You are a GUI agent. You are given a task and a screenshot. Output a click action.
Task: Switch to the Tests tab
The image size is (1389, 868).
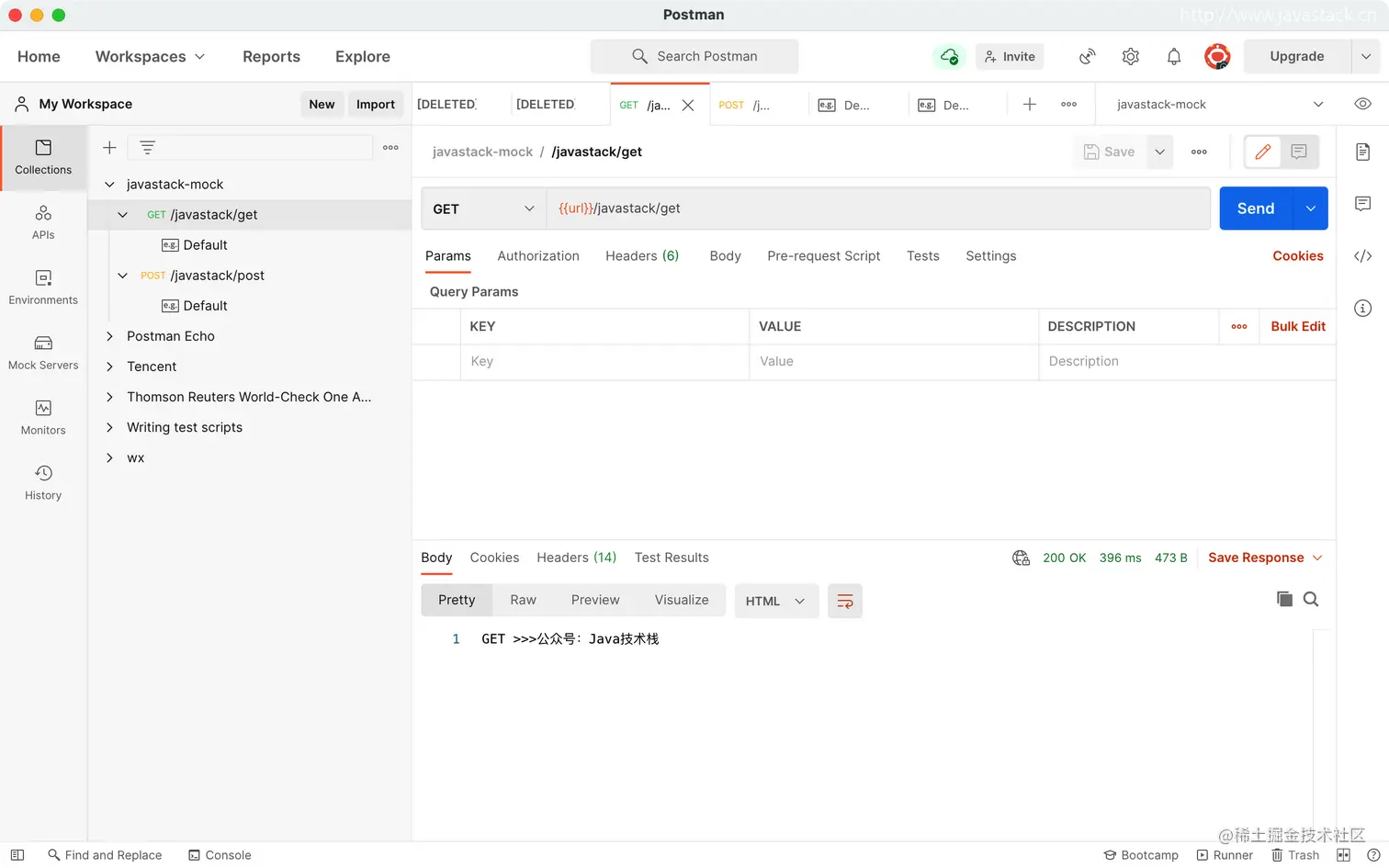point(923,256)
